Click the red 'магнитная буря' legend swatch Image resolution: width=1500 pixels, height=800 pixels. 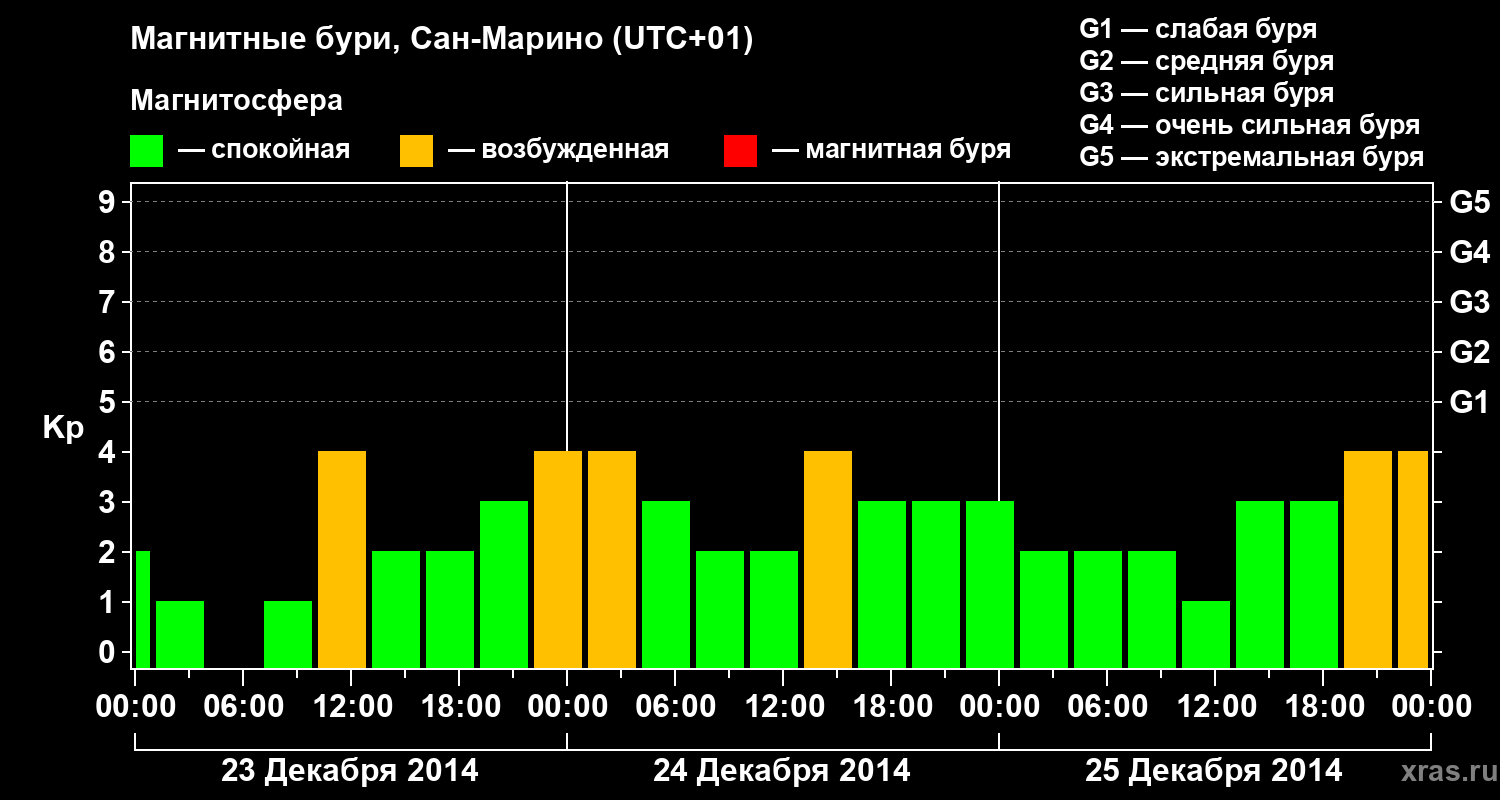[740, 151]
